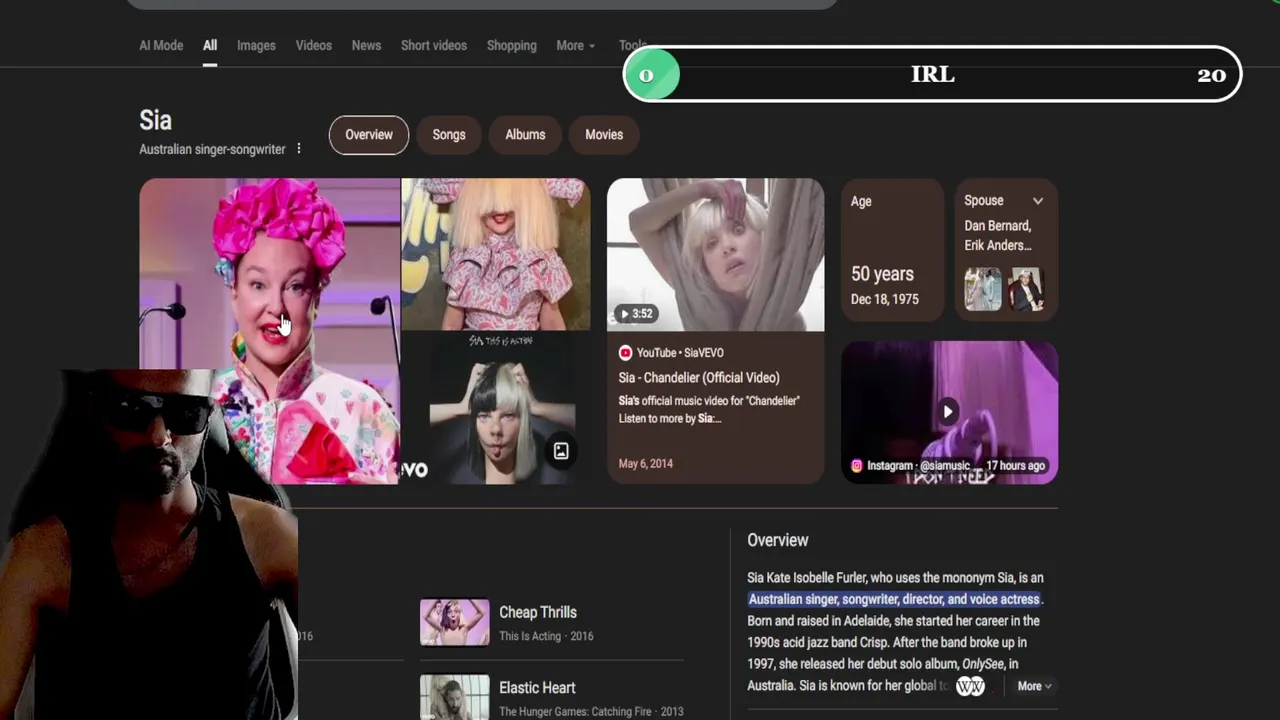
Task: Click the Instagram logo icon next to @siamusic
Action: click(x=857, y=466)
